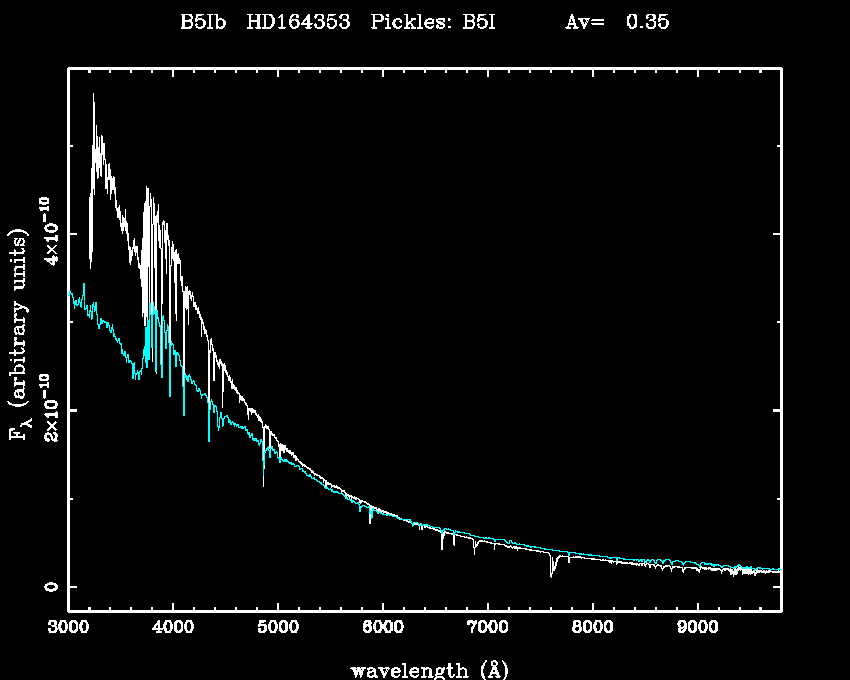
Task: Click the 6000 x-axis tick label
Action: [x=382, y=628]
